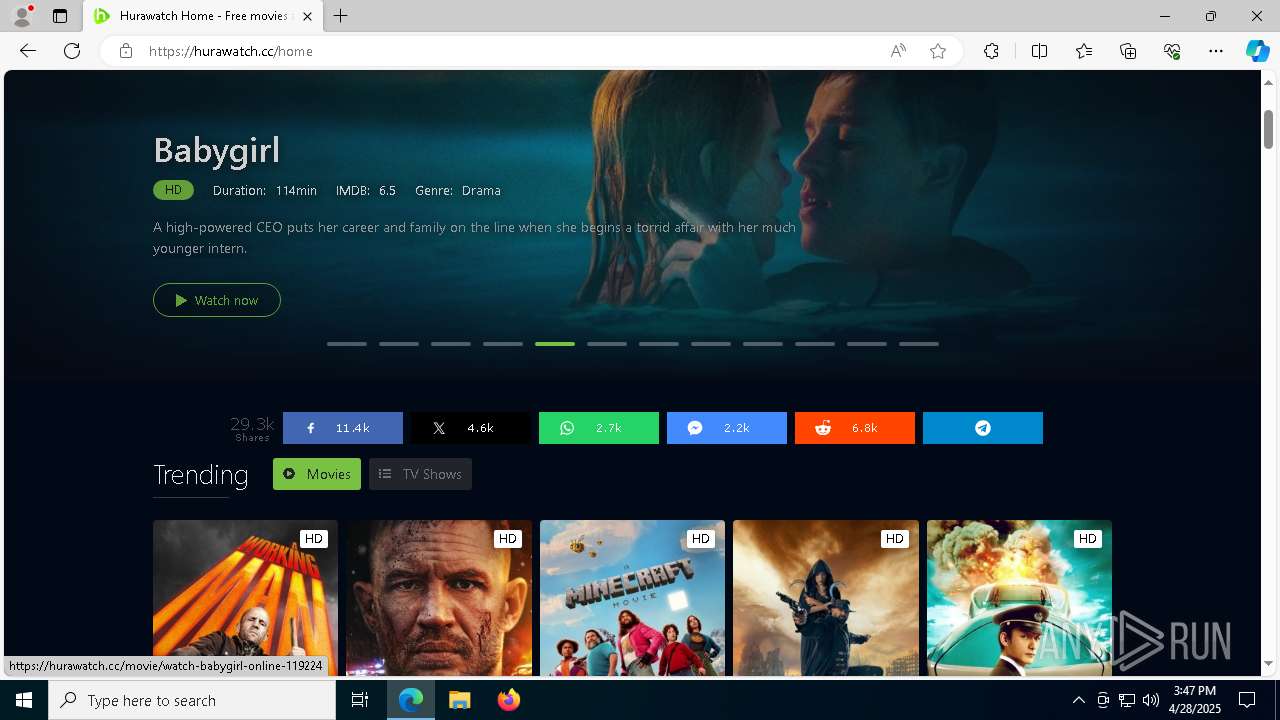
Task: Turn on Read aloud in the address bar
Action: [898, 51]
